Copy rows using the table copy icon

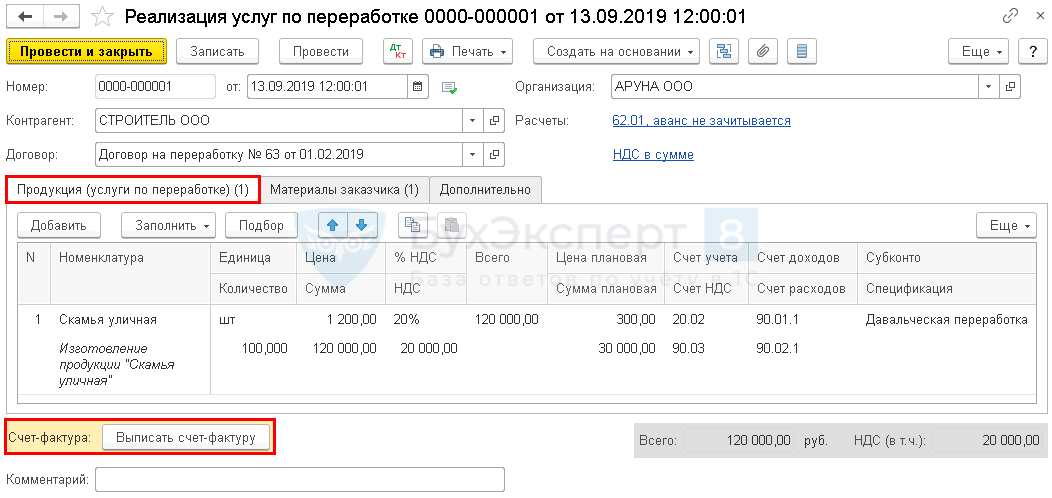coord(413,225)
